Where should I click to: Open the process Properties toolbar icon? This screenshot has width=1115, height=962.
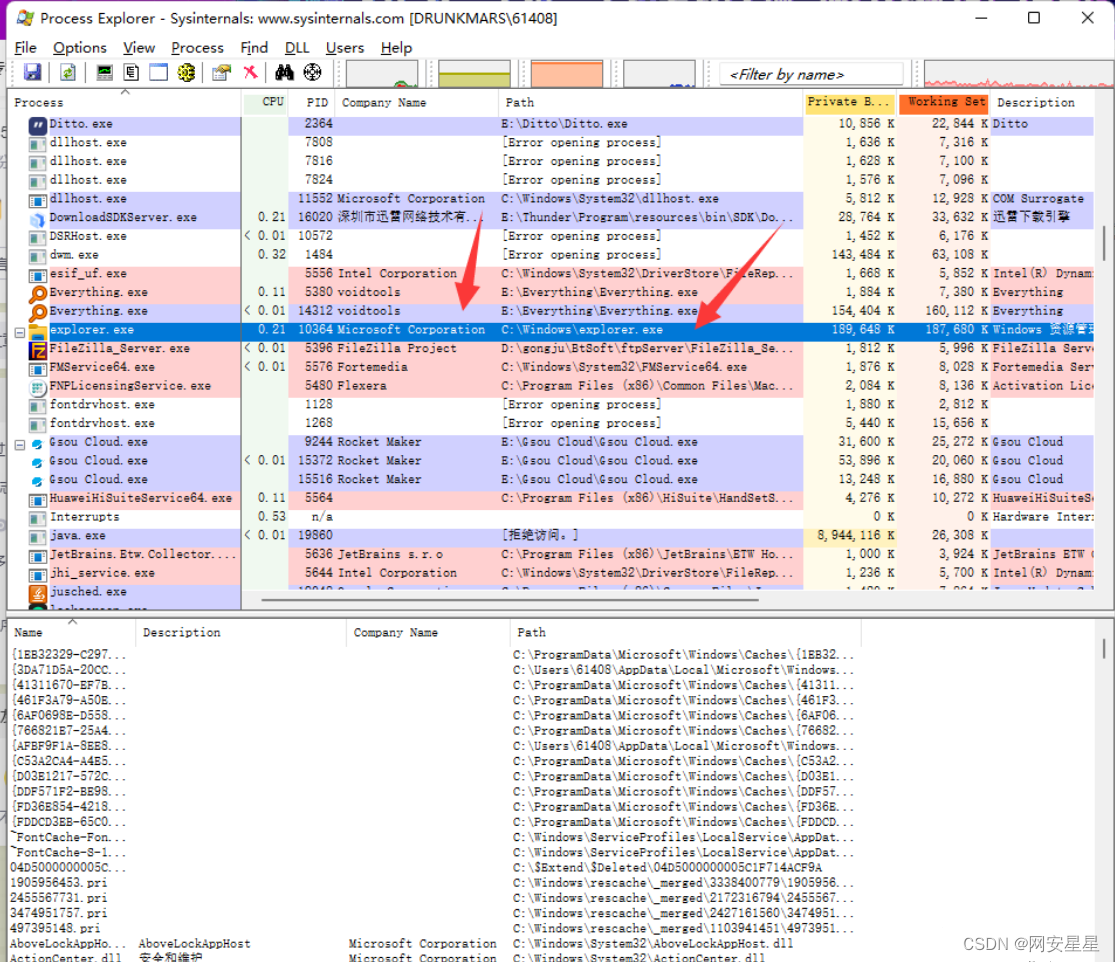point(222,73)
